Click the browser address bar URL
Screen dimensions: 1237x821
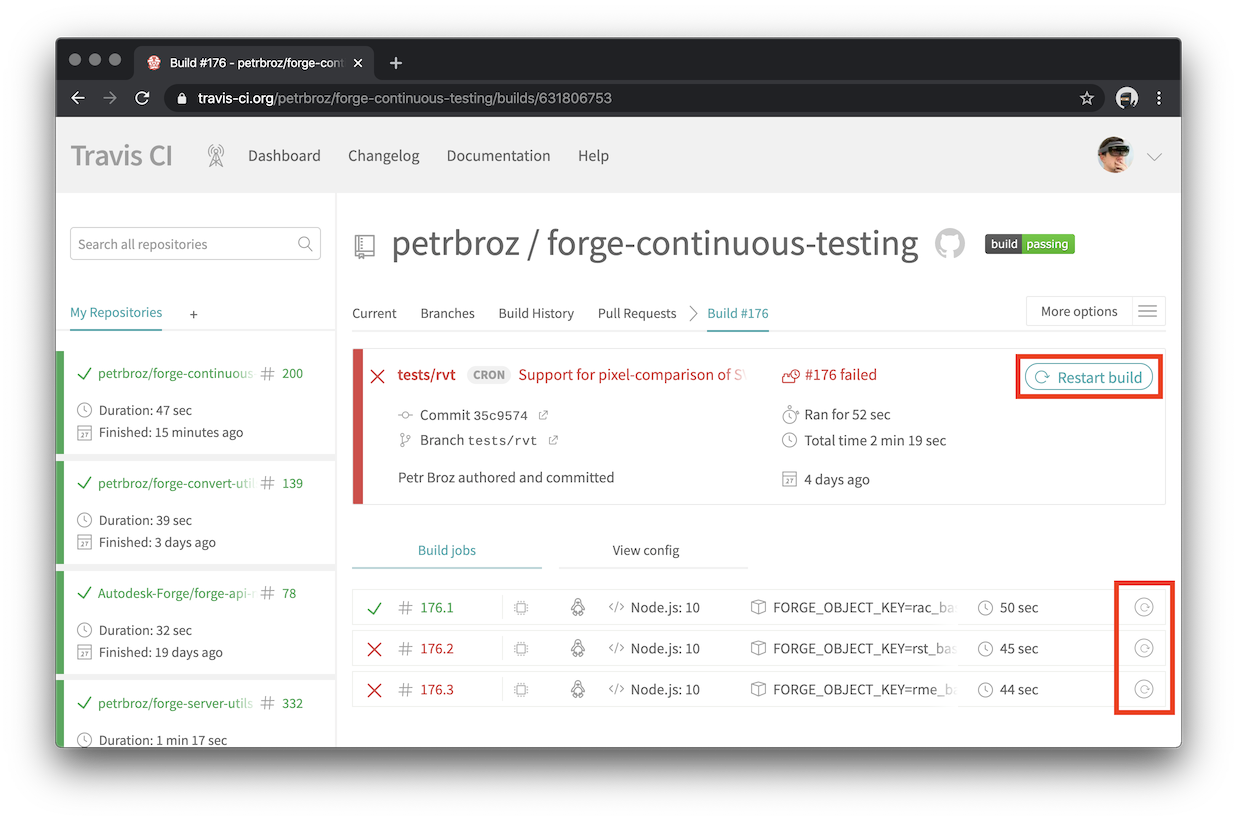pyautogui.click(x=405, y=98)
